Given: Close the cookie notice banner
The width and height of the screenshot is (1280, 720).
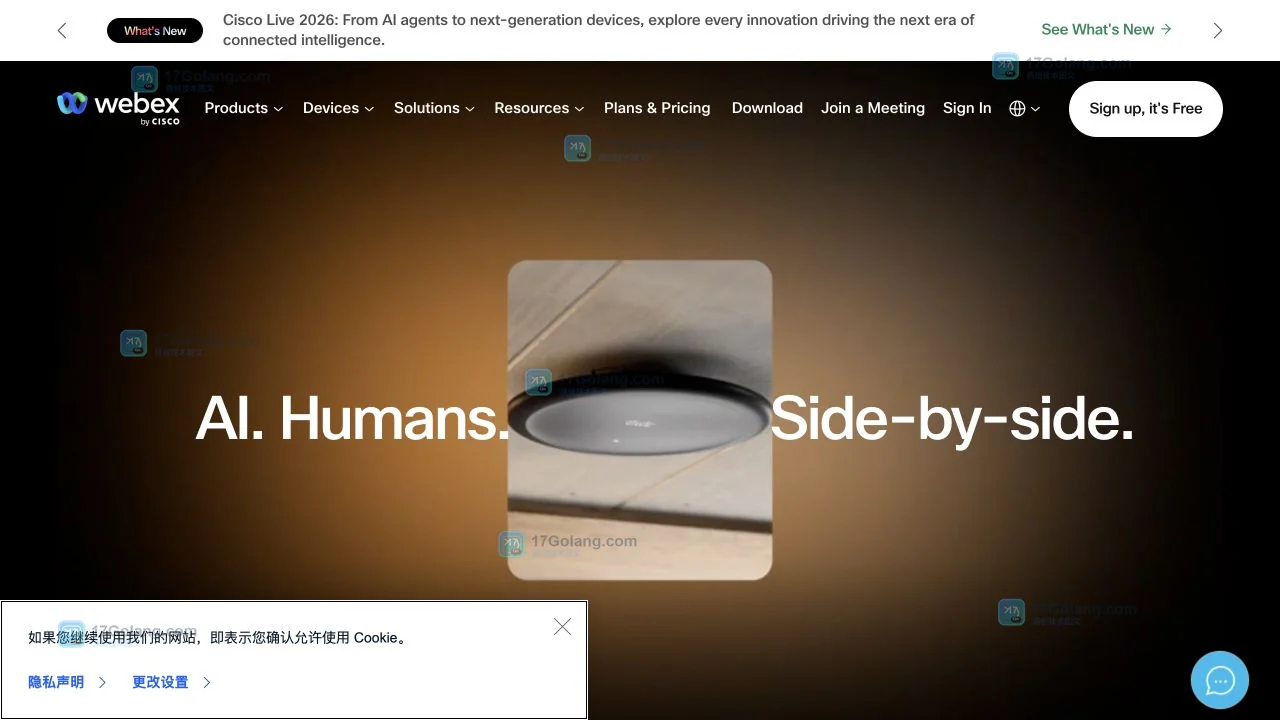Looking at the screenshot, I should click(562, 627).
